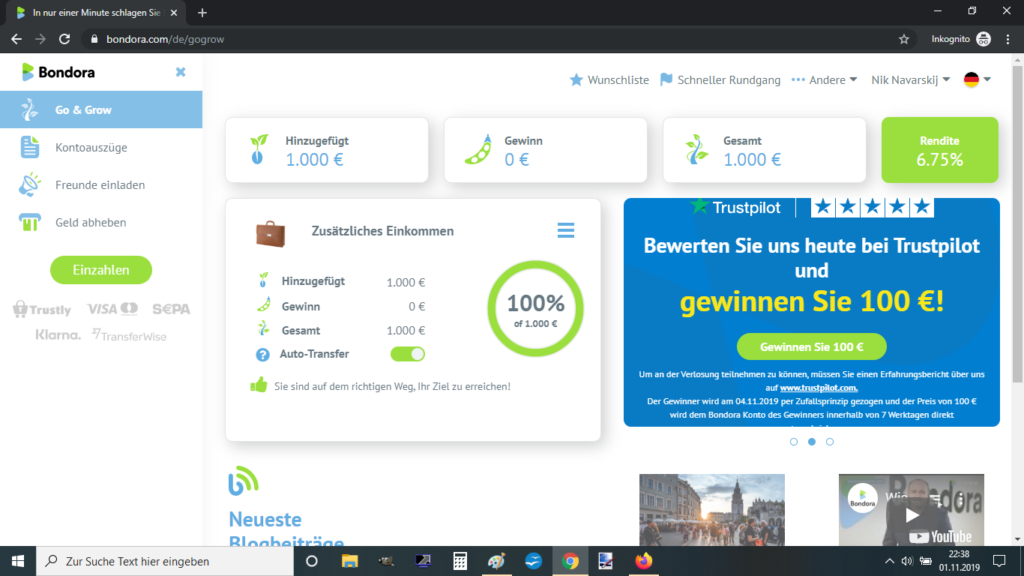Start the Schneller Rundgang tour
This screenshot has width=1024, height=576.
(720, 80)
